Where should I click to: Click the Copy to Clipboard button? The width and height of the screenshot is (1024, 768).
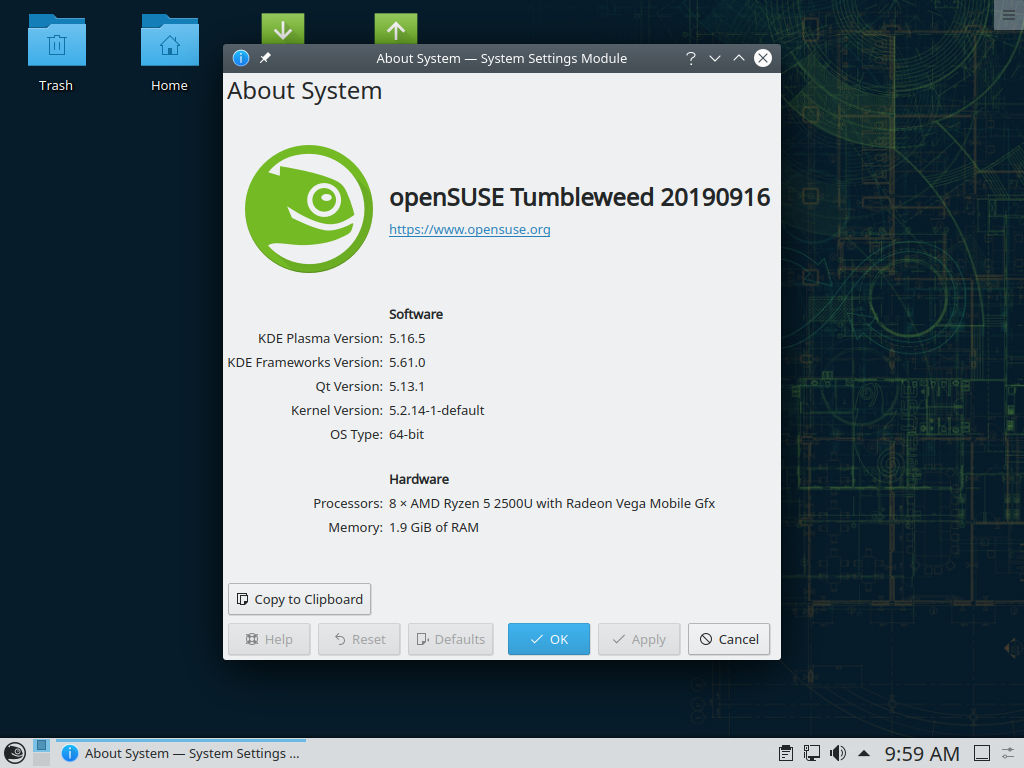pyautogui.click(x=299, y=599)
